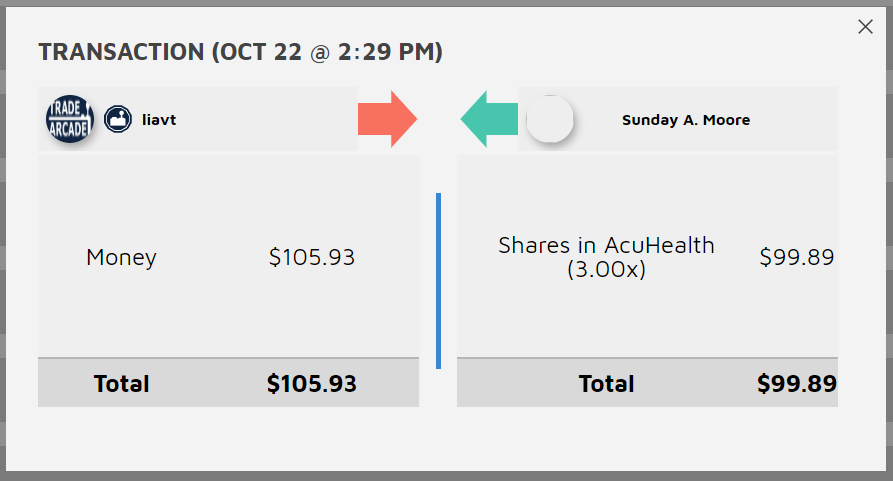This screenshot has height=481, width=893.
Task: Click the empty area between the two arrows
Action: click(438, 119)
